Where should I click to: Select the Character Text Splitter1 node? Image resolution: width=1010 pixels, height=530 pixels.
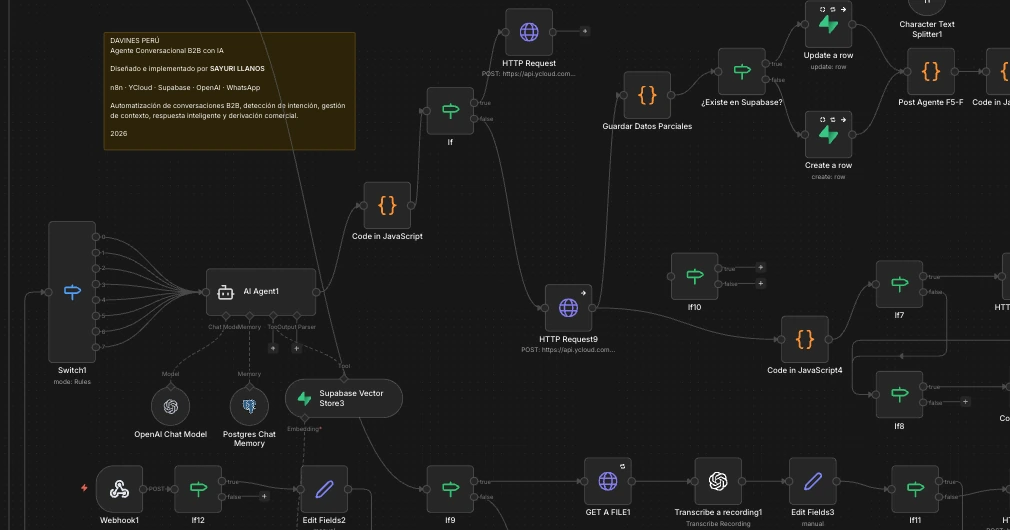tap(927, 6)
